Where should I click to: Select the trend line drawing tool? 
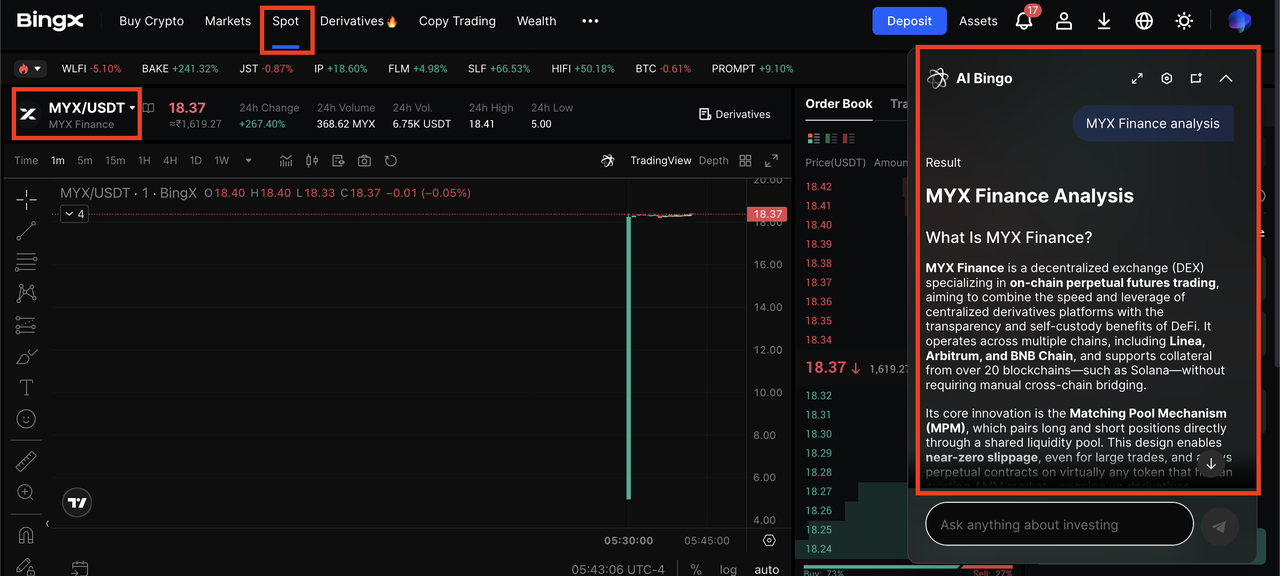pyautogui.click(x=26, y=231)
